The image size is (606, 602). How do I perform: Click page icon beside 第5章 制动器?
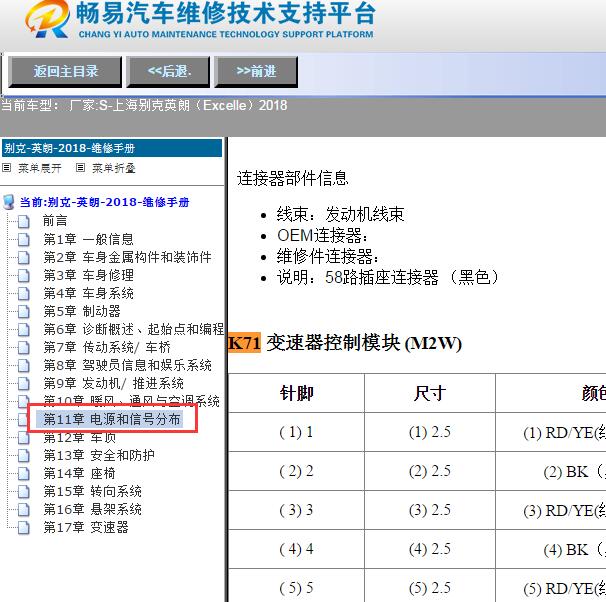(x=24, y=311)
